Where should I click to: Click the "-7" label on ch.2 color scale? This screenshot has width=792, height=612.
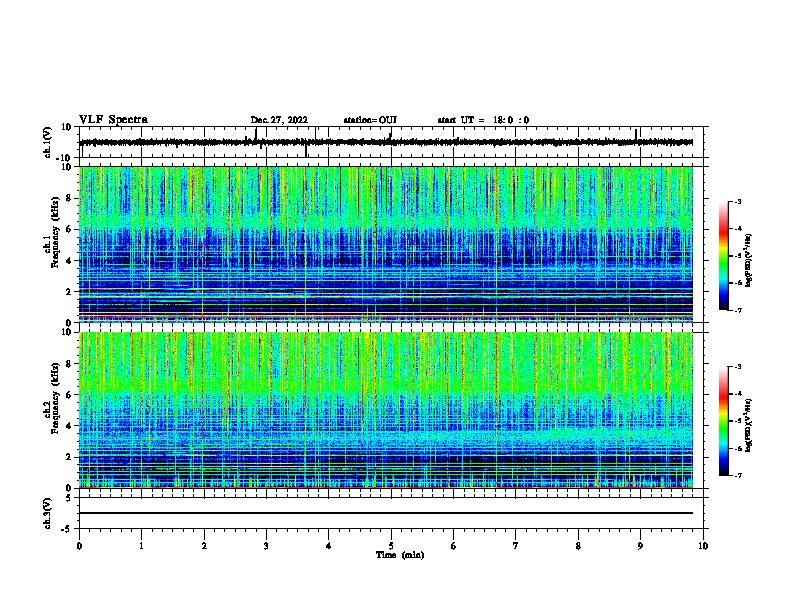[736, 475]
